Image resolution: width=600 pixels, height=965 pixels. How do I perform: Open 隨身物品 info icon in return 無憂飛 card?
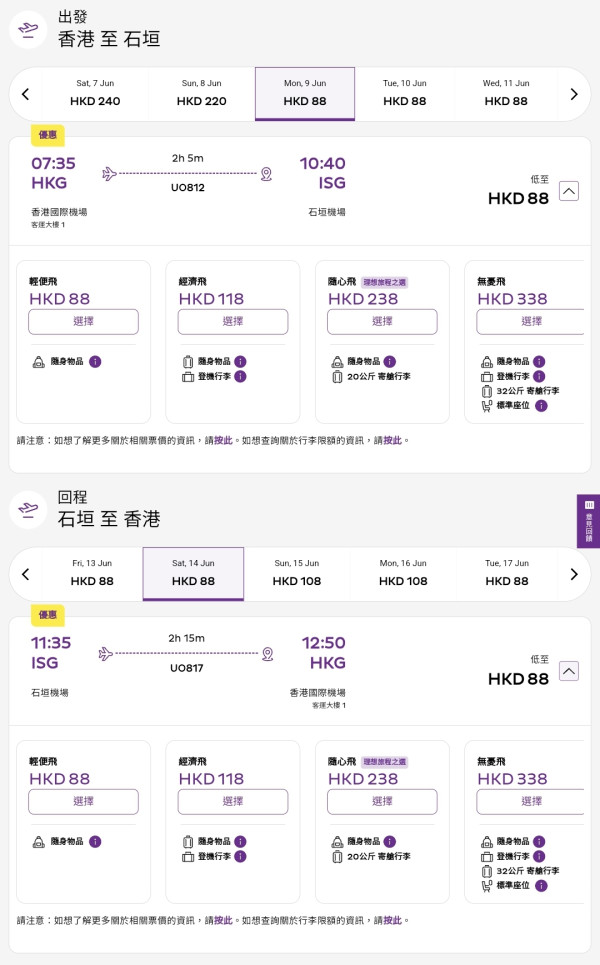pyautogui.click(x=539, y=842)
